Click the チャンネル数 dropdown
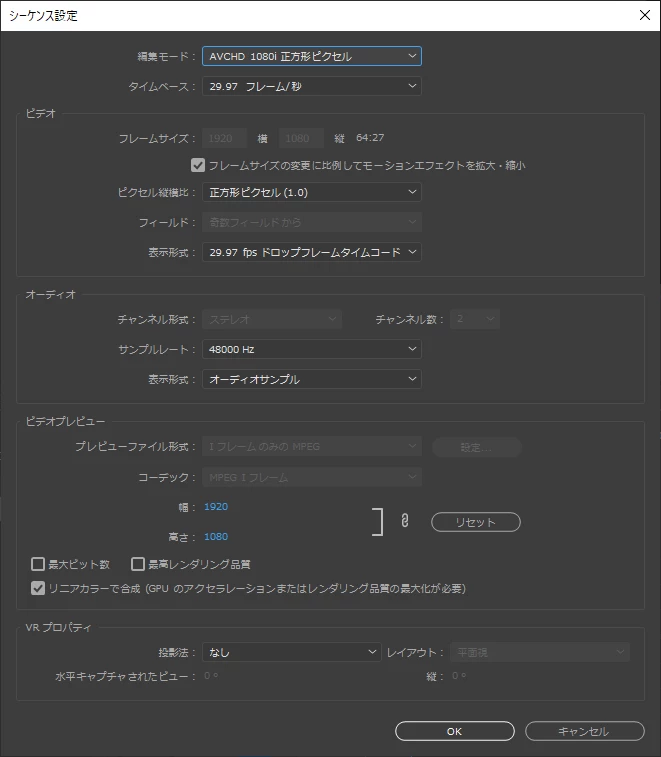This screenshot has width=661, height=757. (475, 319)
